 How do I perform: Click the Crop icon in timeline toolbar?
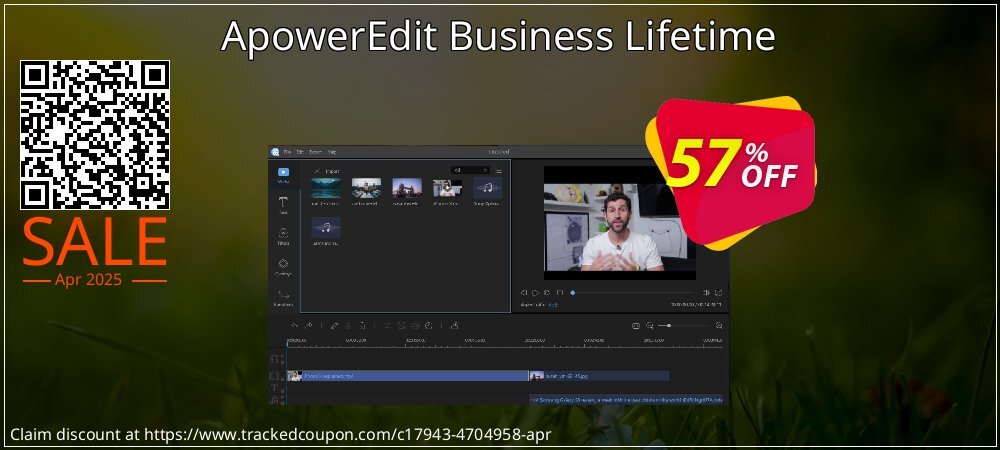click(x=387, y=326)
